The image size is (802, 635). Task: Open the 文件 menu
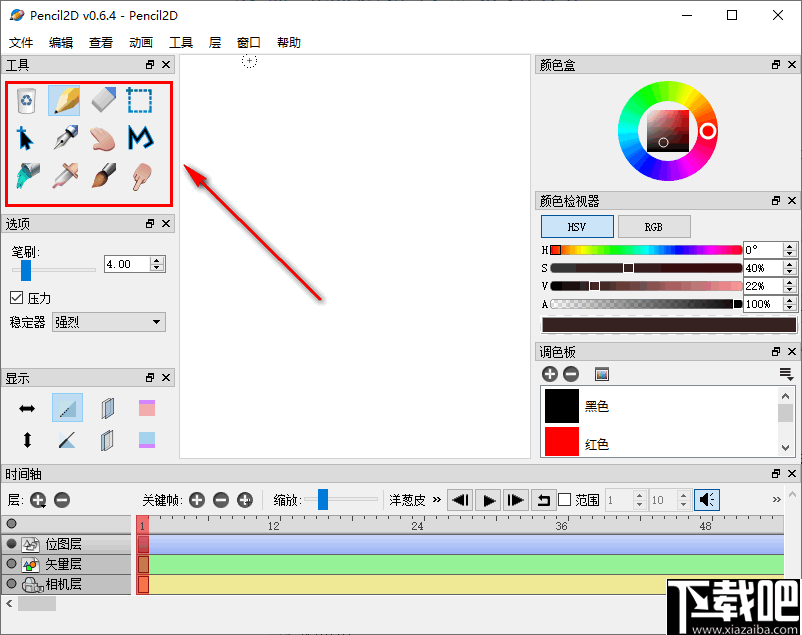(21, 42)
